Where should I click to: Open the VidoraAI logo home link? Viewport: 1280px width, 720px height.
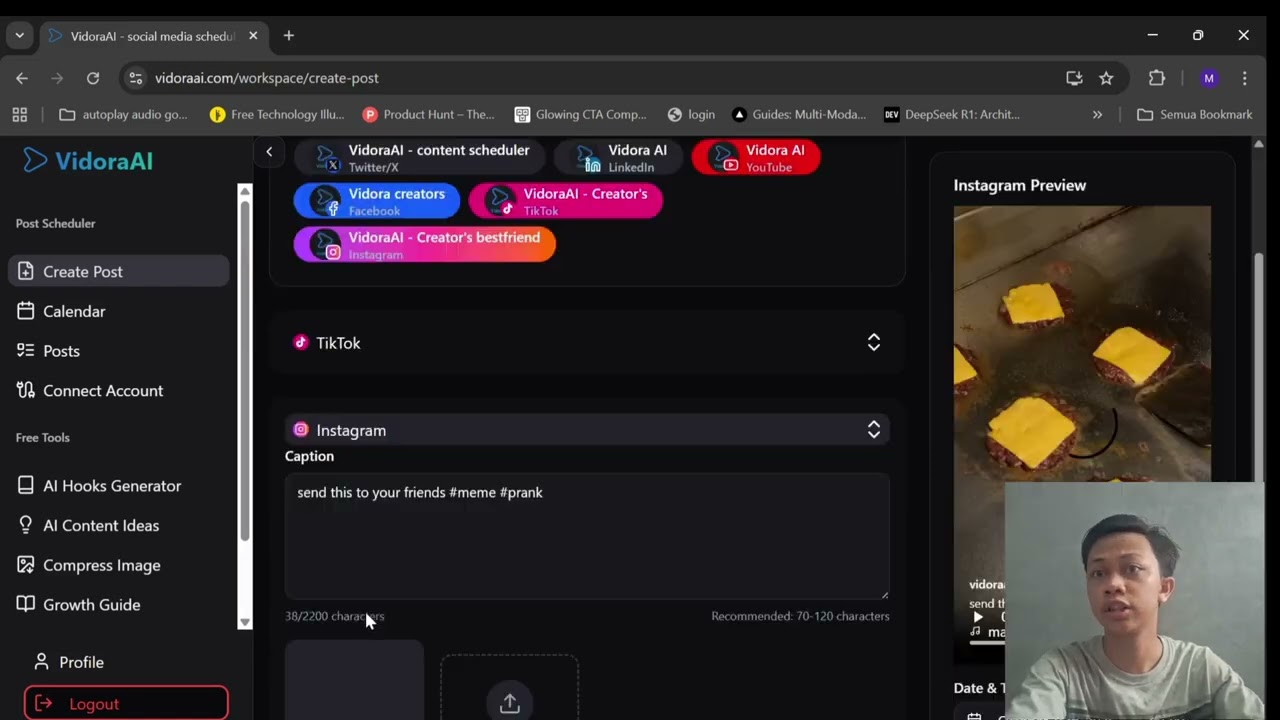[x=88, y=160]
